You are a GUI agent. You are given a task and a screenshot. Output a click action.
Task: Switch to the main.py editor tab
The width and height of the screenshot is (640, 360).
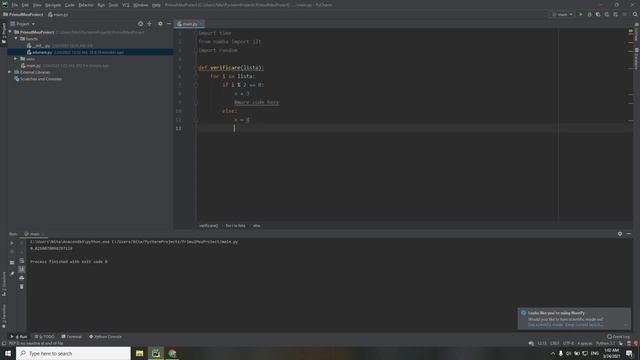pos(188,24)
